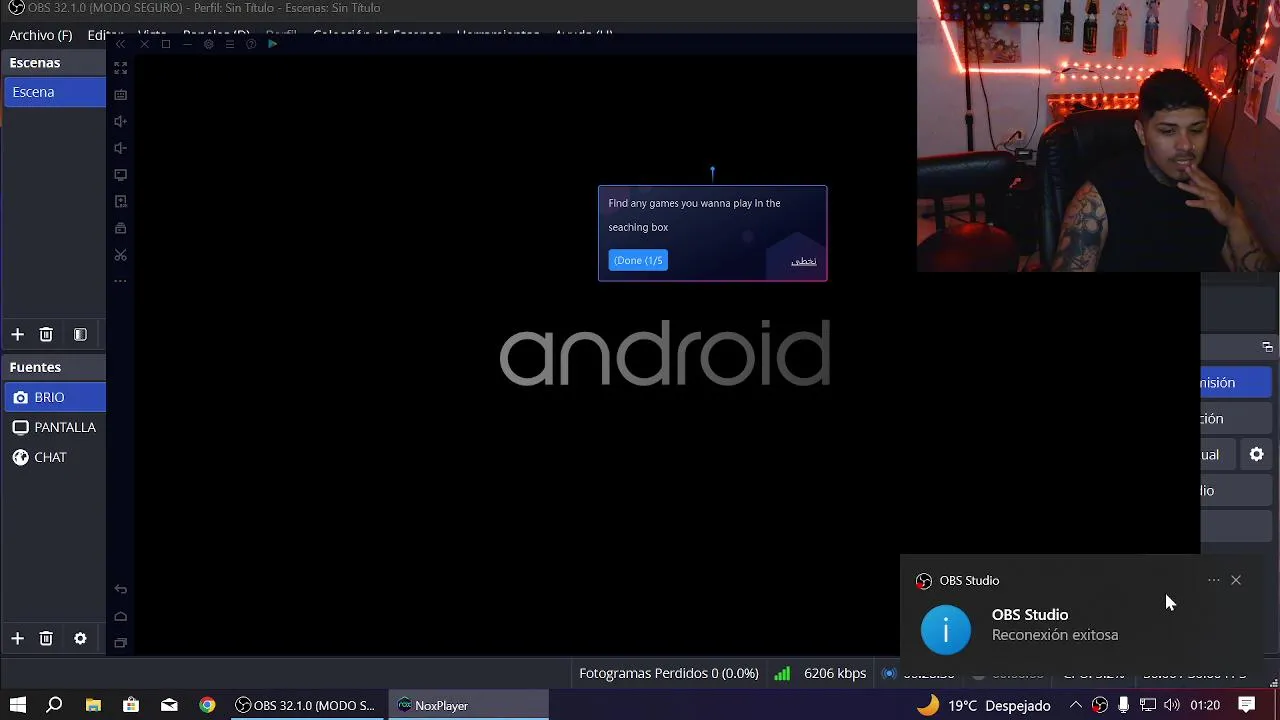Image resolution: width=1280 pixels, height=720 pixels.
Task: Click the partially hidden transmission button in OBS controls
Action: click(1236, 382)
